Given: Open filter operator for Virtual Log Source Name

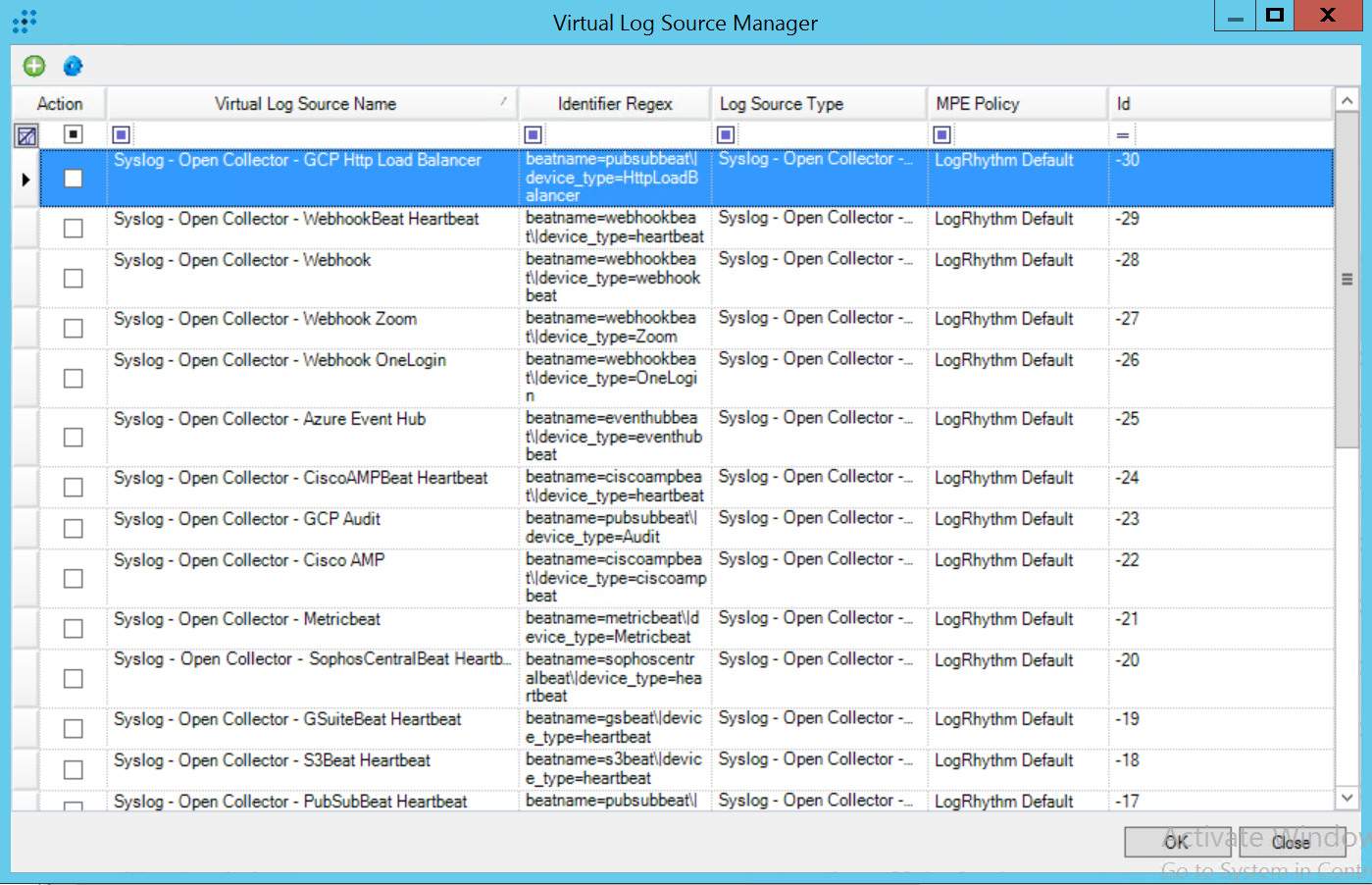Looking at the screenshot, I should coord(121,134).
